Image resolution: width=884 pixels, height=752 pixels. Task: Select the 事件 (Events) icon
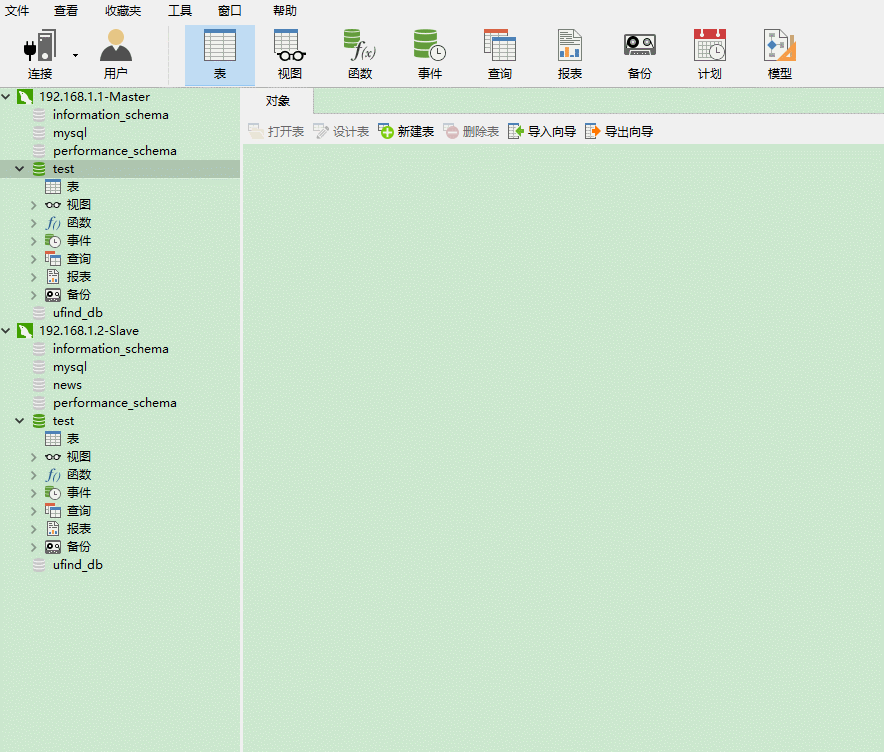tap(429, 54)
